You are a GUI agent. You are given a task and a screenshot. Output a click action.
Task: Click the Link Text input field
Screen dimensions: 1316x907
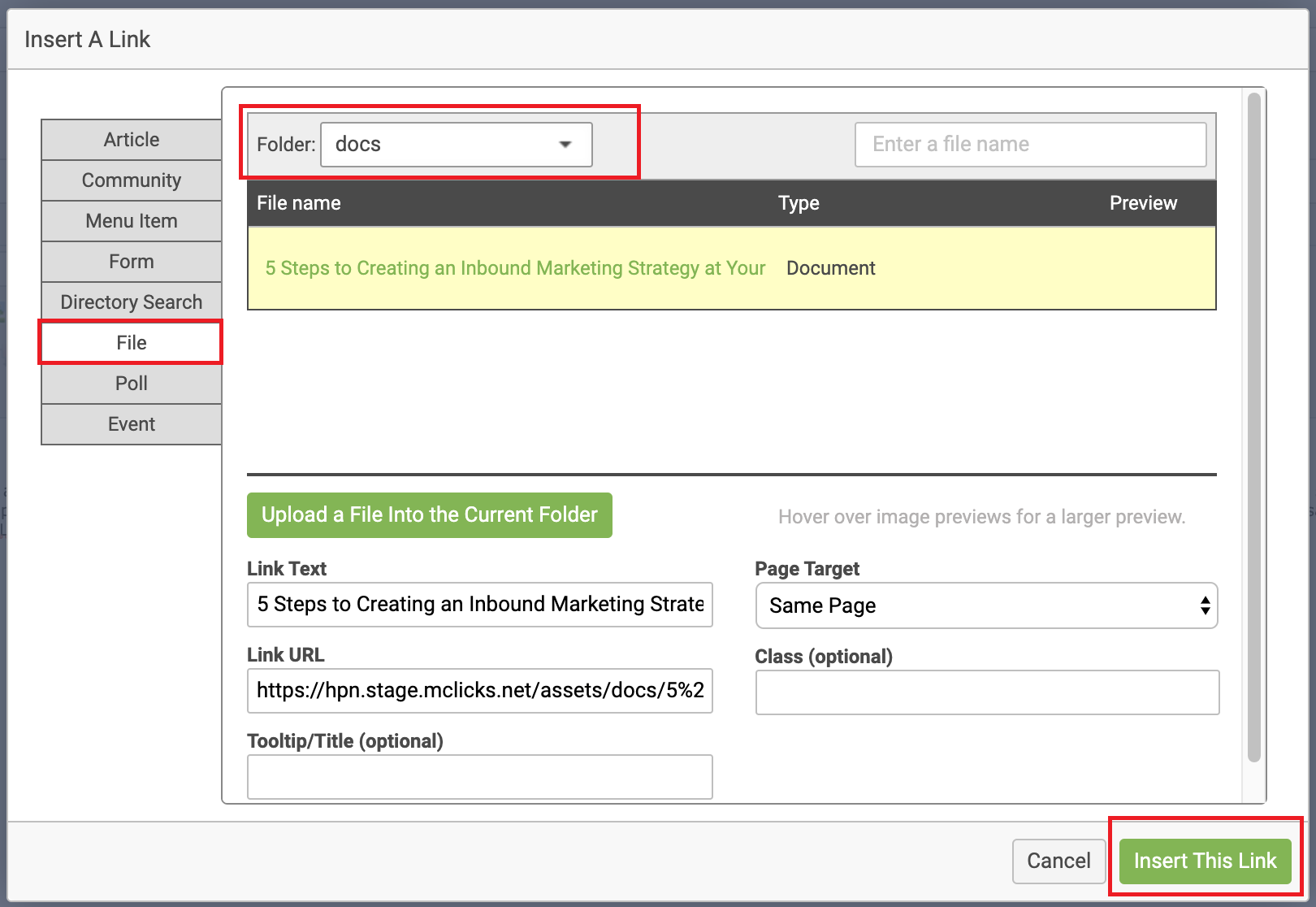pyautogui.click(x=480, y=605)
